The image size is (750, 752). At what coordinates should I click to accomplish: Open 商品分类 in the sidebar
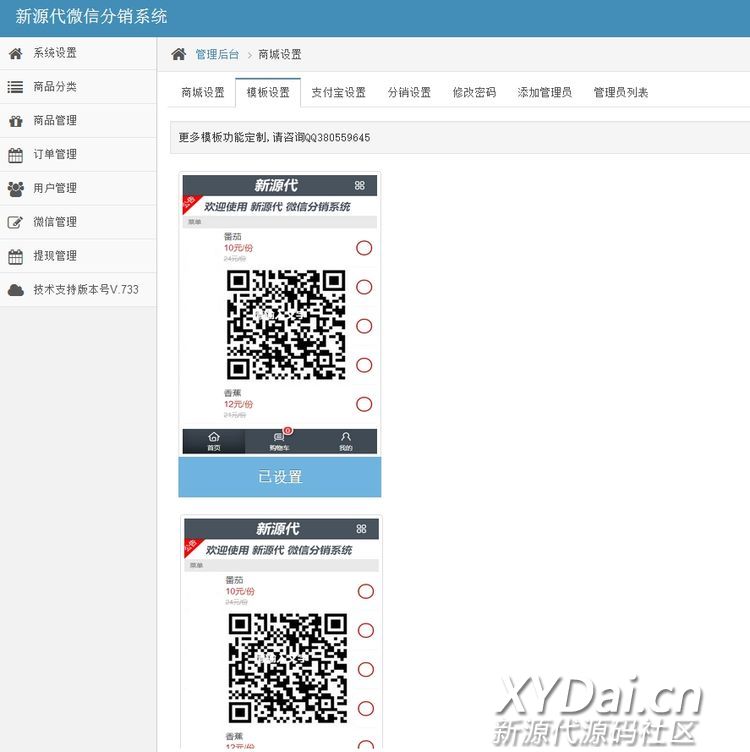pyautogui.click(x=78, y=87)
